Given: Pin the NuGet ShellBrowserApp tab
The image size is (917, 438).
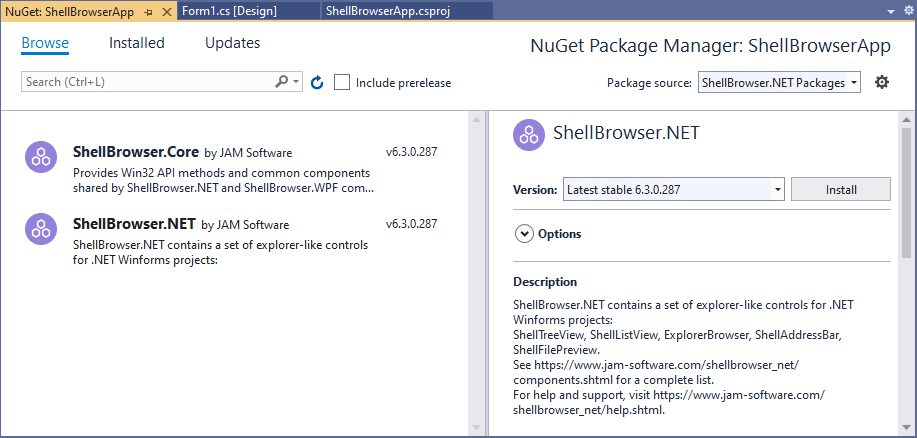Looking at the screenshot, I should 149,10.
